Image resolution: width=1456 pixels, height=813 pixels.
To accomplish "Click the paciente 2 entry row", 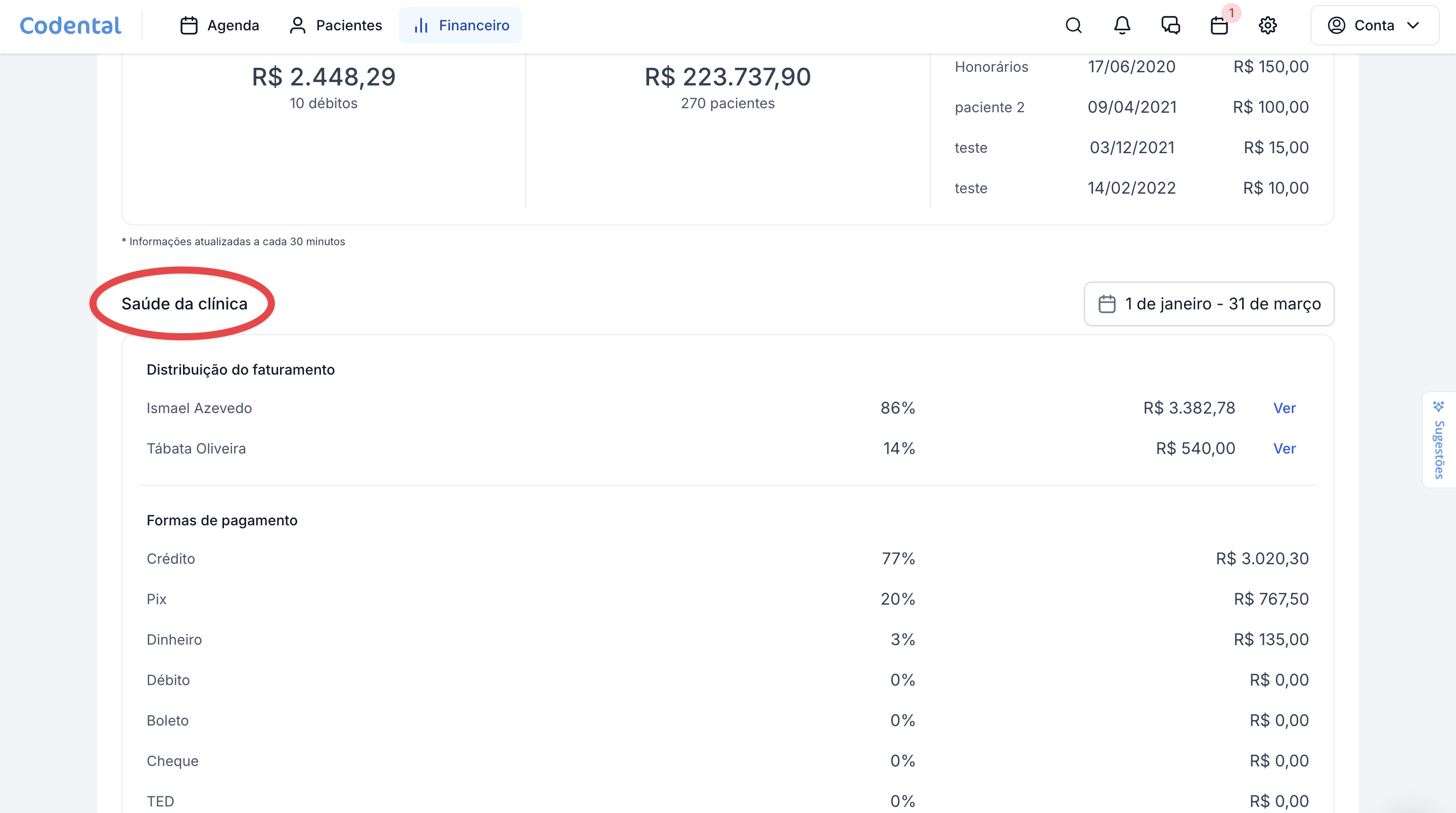I will 990,107.
